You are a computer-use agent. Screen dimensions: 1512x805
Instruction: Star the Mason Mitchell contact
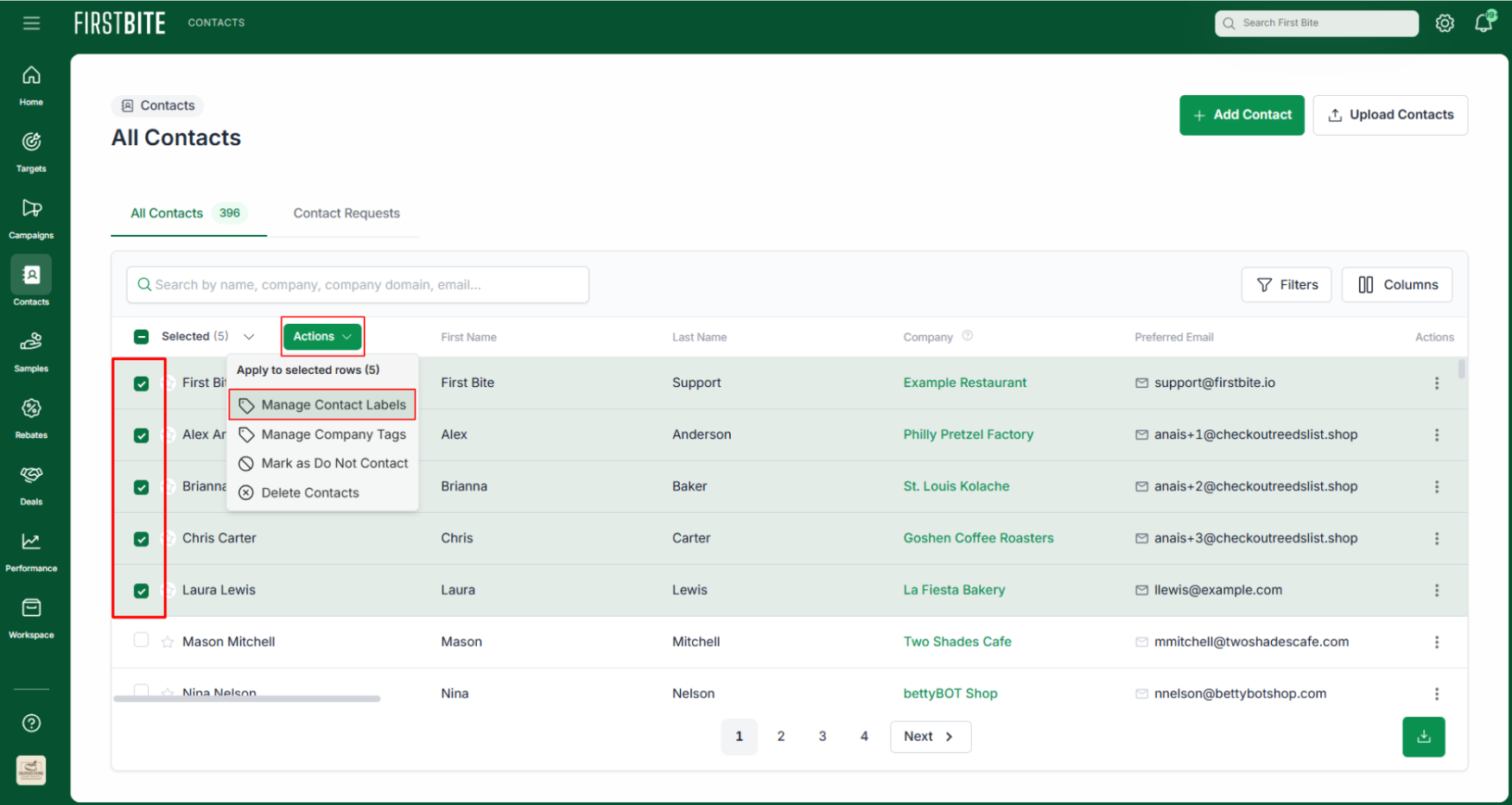(168, 642)
